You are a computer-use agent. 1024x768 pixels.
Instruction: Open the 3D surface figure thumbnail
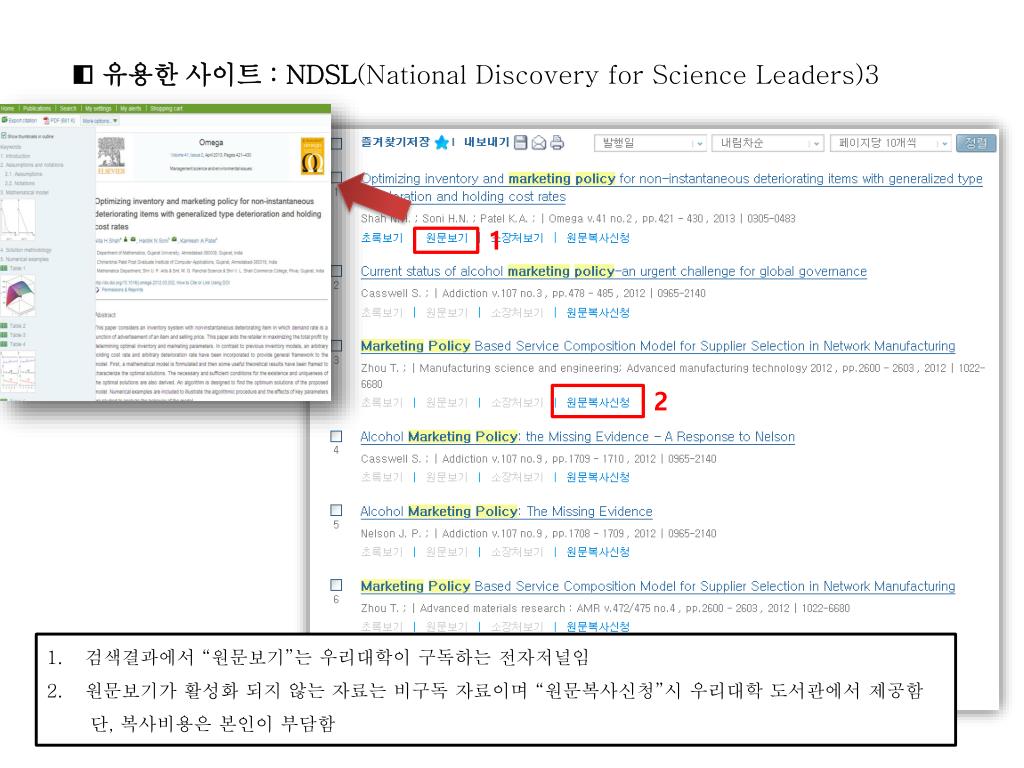coord(20,295)
